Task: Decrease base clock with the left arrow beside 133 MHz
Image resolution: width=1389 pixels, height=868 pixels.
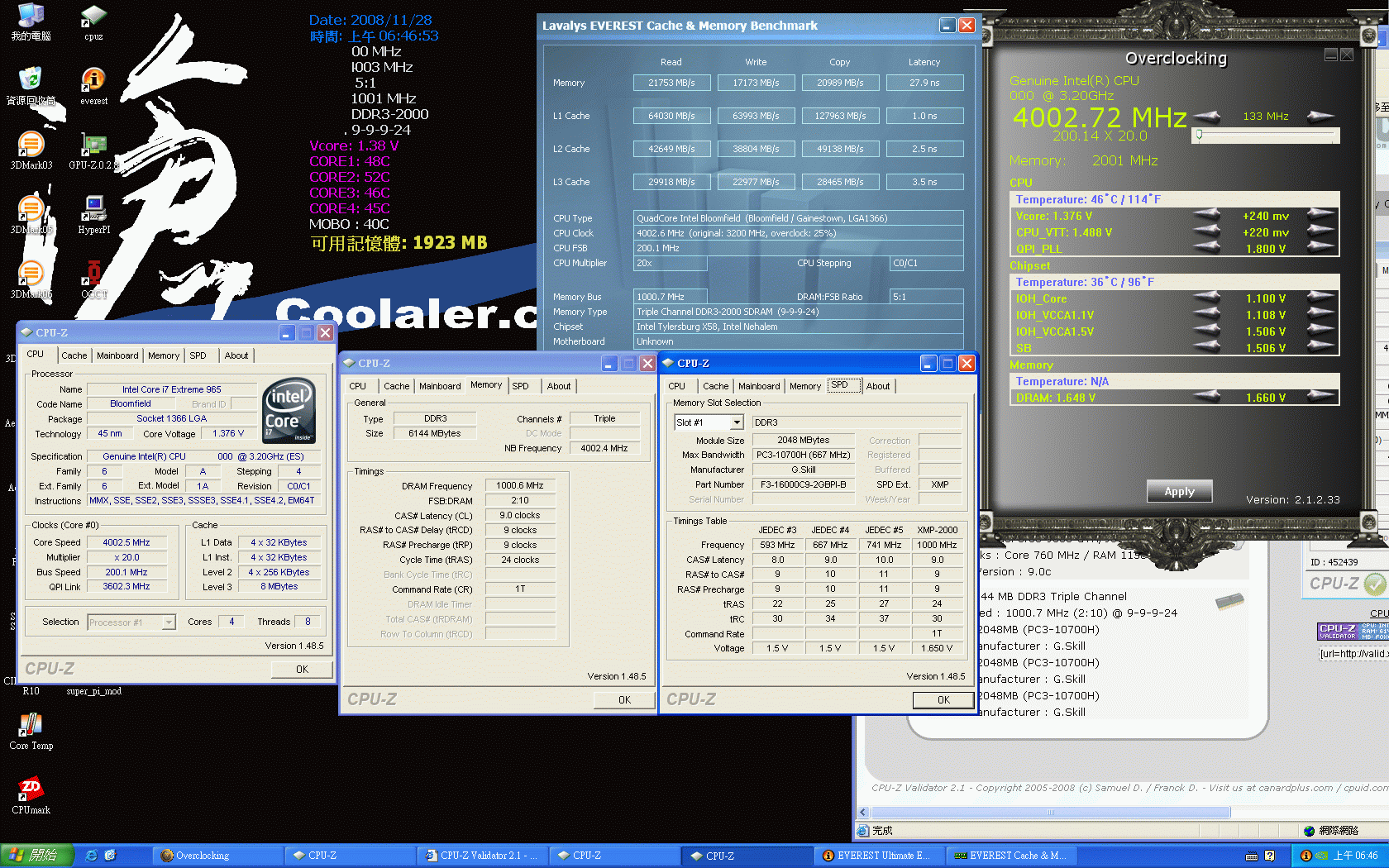Action: [1207, 116]
